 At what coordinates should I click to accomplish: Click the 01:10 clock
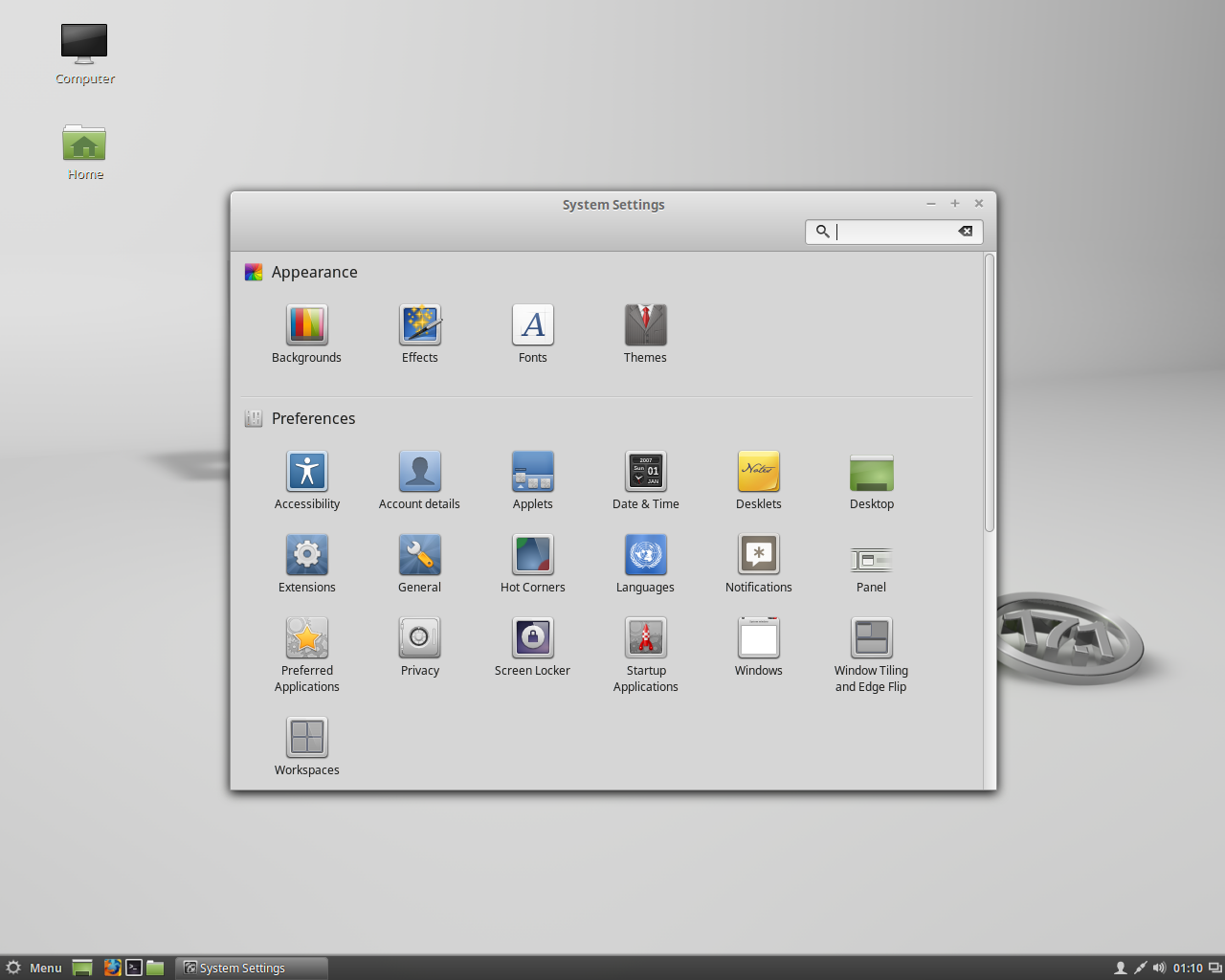[x=1188, y=968]
